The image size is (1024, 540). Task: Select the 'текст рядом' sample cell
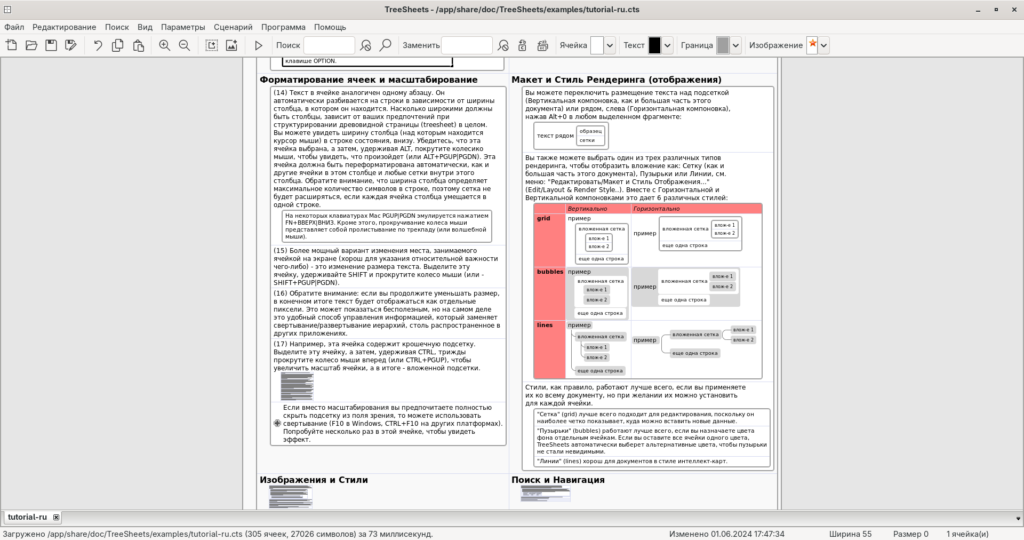[x=555, y=136]
